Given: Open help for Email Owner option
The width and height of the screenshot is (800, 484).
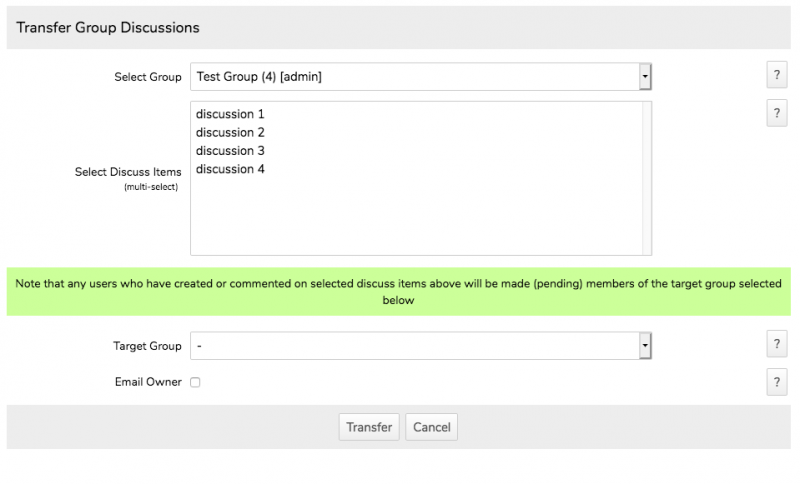Looking at the screenshot, I should tap(776, 381).
